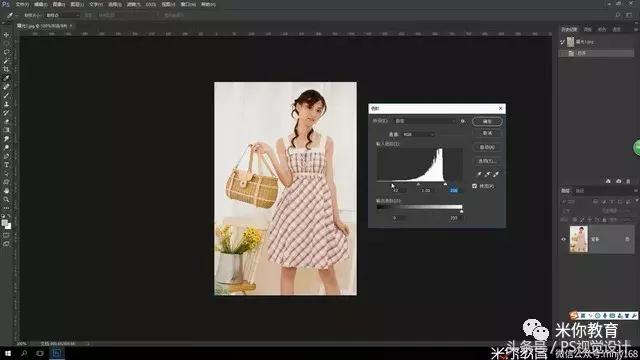Click the gray point eyedropper in Levels

click(487, 174)
